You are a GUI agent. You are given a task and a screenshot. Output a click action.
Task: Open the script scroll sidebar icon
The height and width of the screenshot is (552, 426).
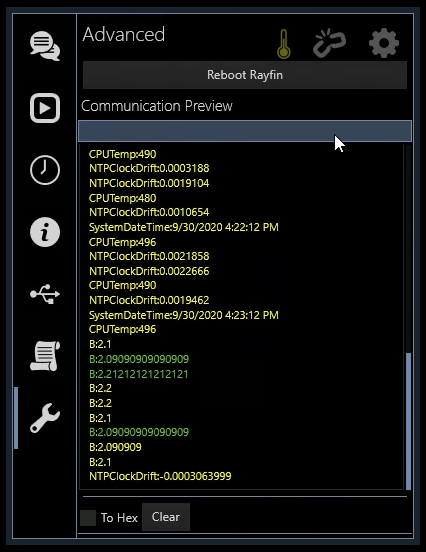[45, 356]
